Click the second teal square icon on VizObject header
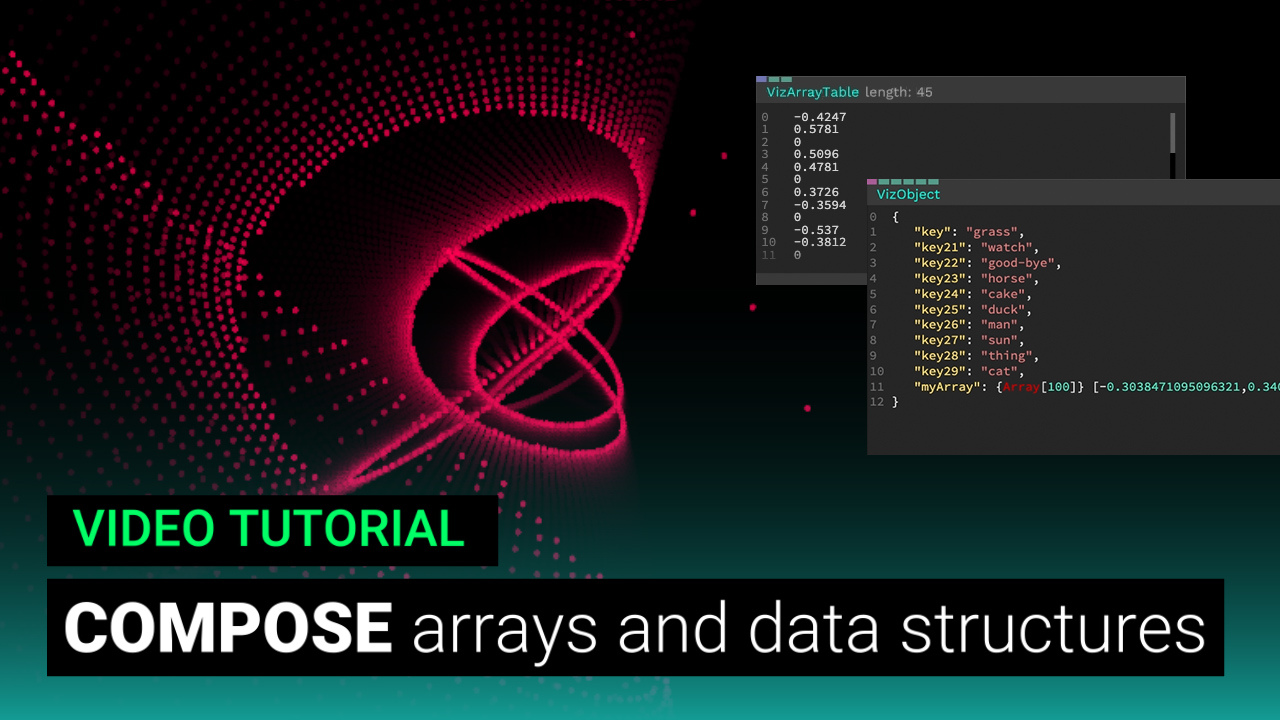The height and width of the screenshot is (720, 1280). [896, 182]
